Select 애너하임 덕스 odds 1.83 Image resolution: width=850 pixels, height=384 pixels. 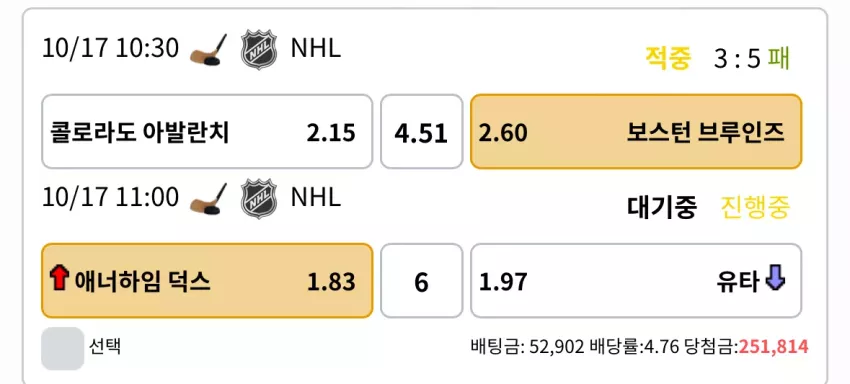point(207,280)
